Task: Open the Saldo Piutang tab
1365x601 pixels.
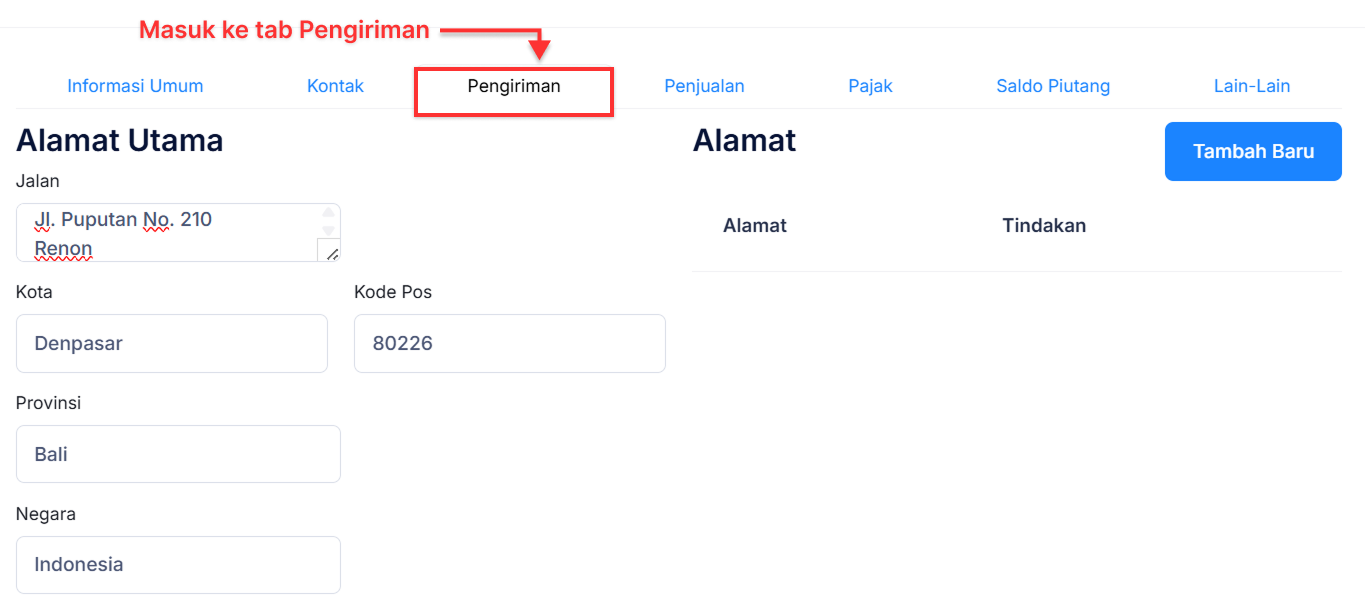Action: [x=1052, y=86]
